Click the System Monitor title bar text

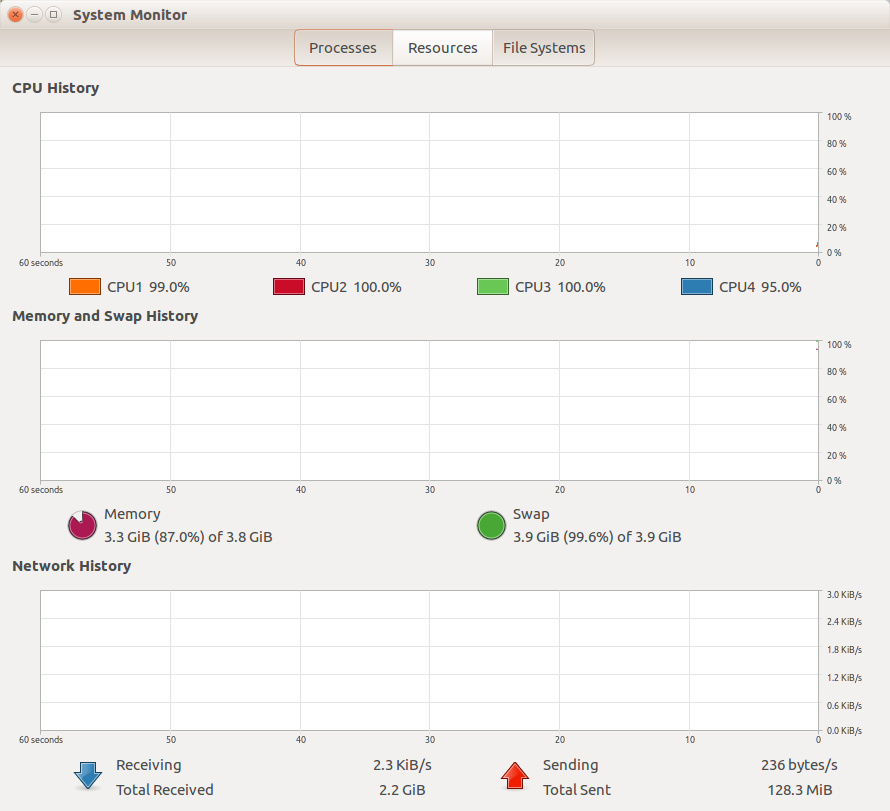pyautogui.click(x=130, y=15)
